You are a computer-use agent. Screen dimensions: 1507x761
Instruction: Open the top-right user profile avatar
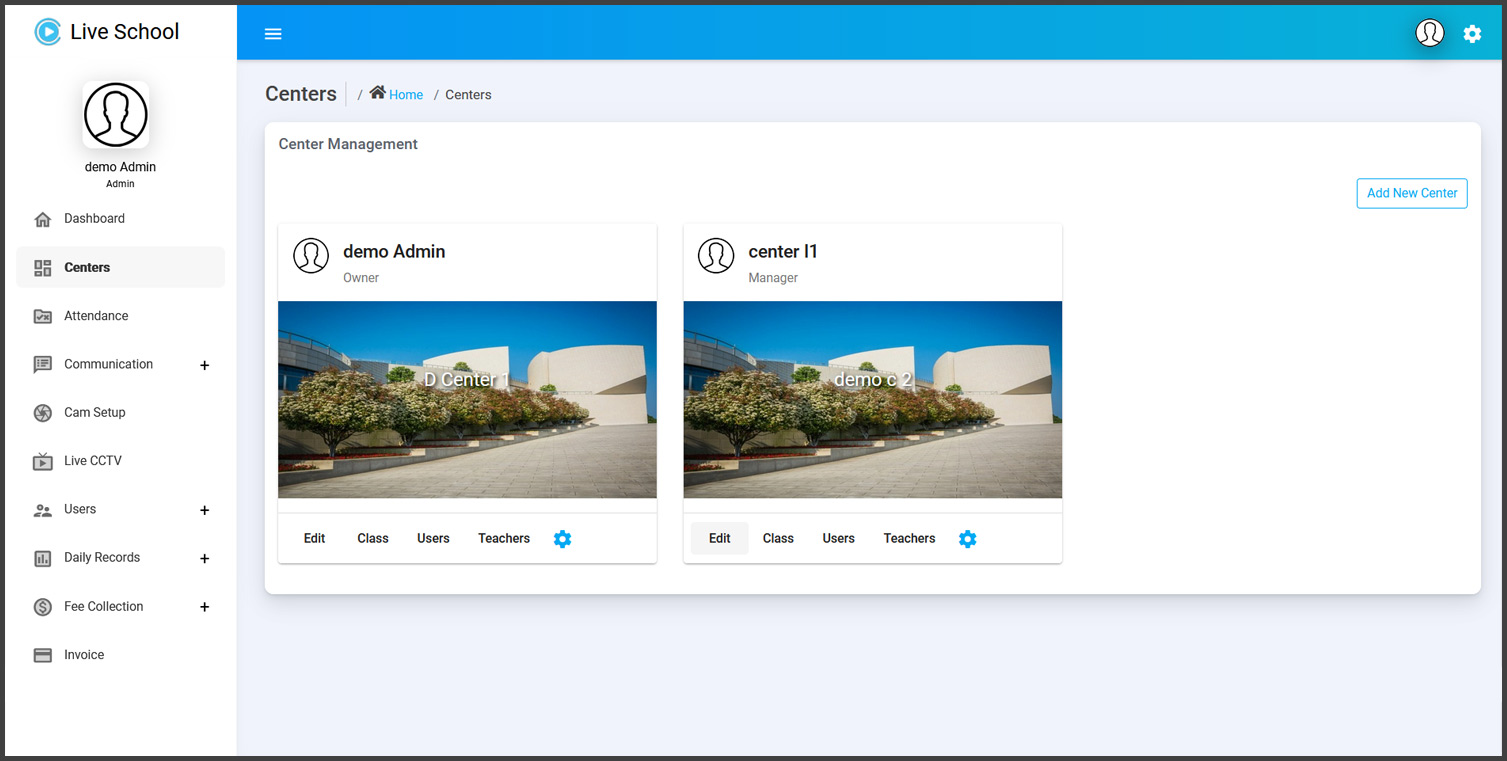[1429, 33]
